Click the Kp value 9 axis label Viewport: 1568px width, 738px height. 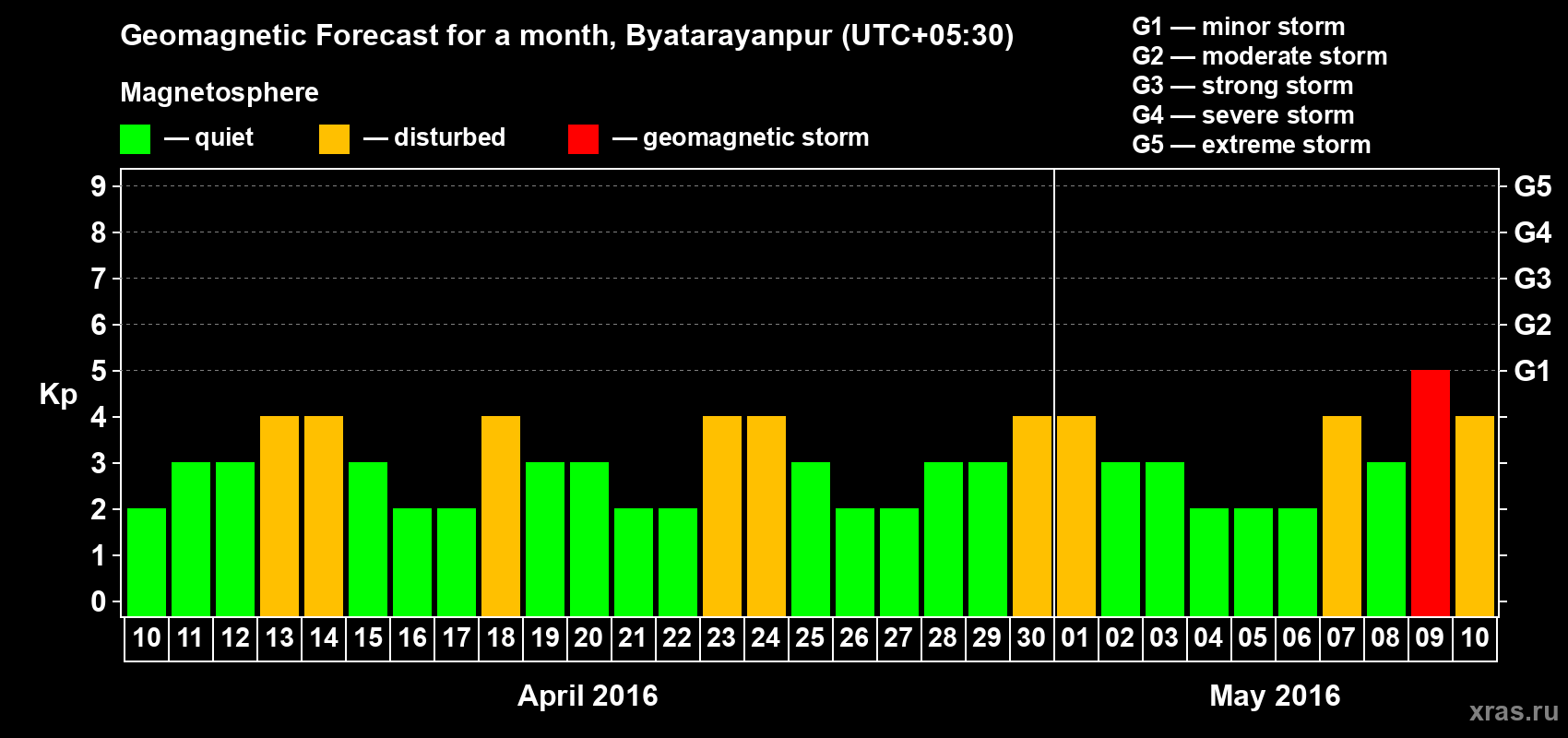[x=99, y=186]
